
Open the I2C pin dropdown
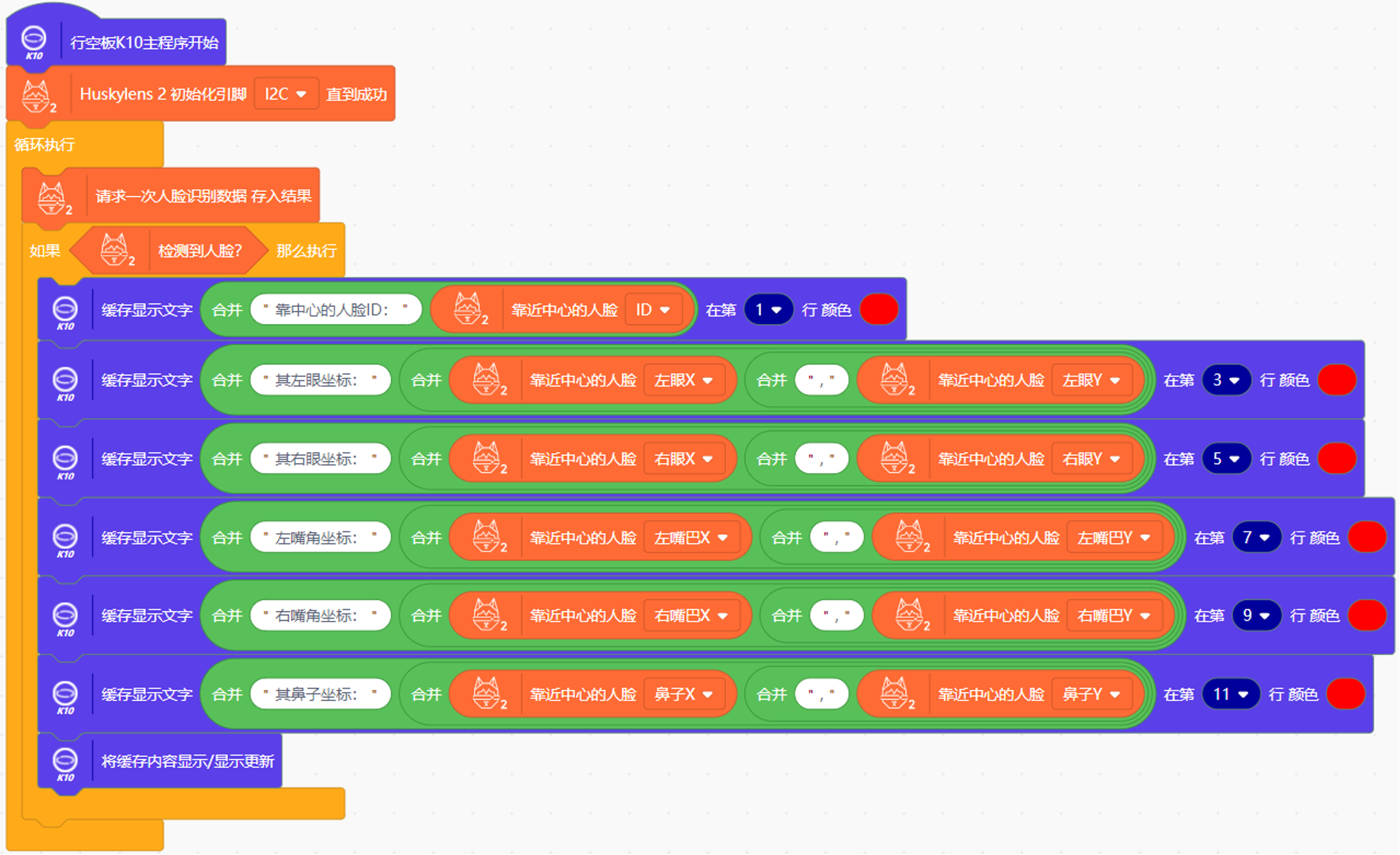285,94
